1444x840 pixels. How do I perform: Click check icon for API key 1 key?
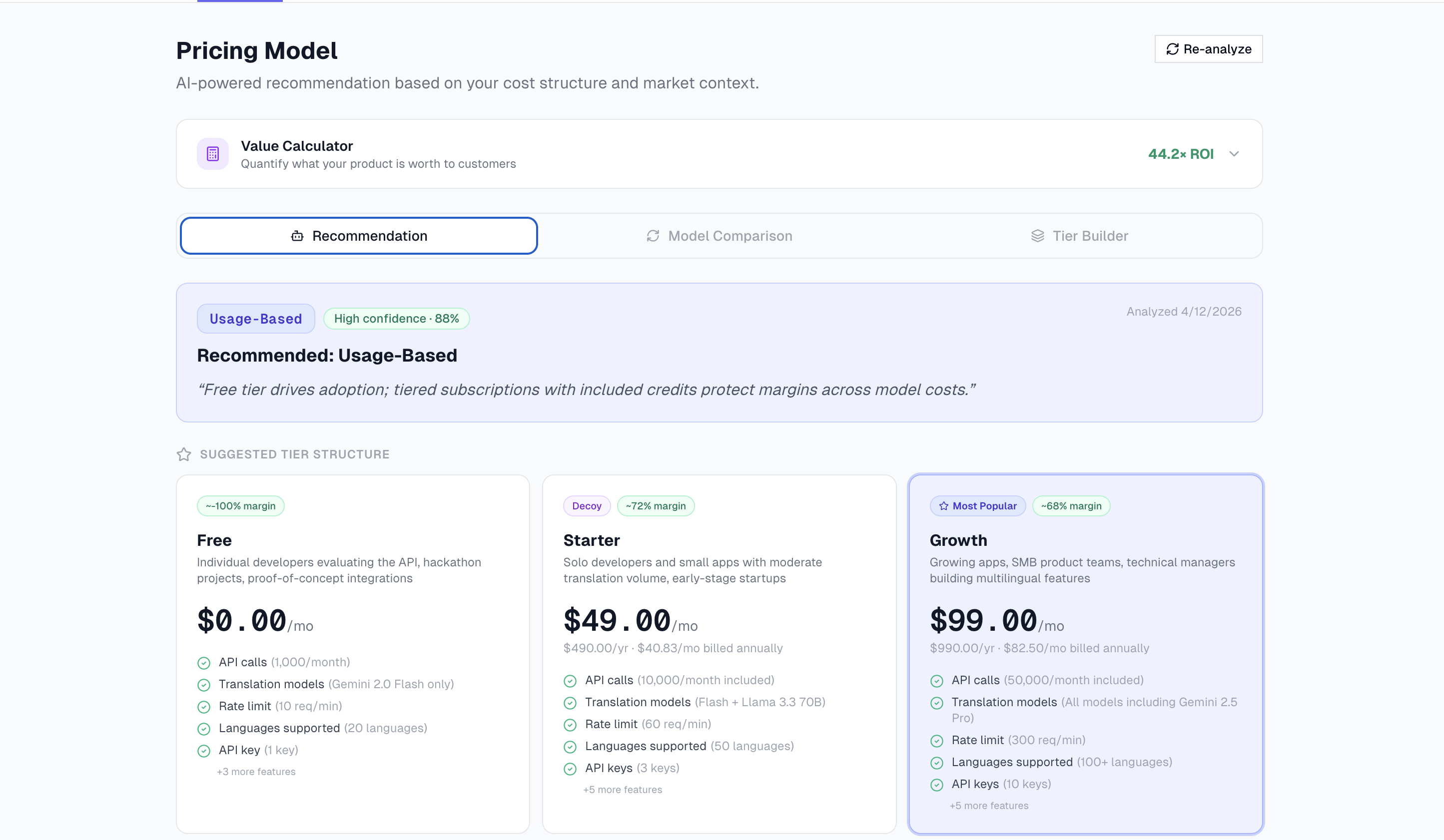[203, 751]
